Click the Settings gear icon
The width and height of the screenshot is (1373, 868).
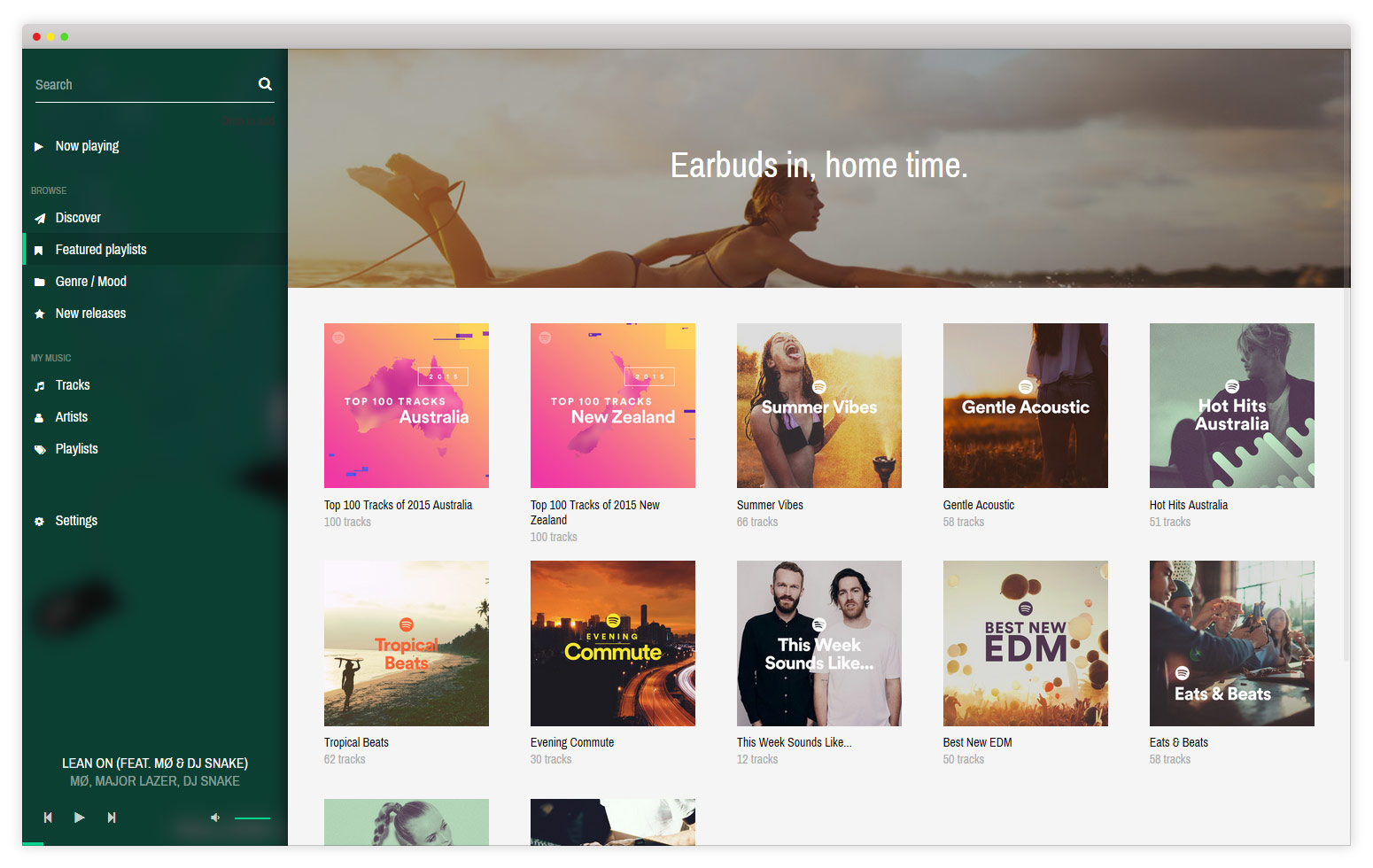click(x=39, y=522)
